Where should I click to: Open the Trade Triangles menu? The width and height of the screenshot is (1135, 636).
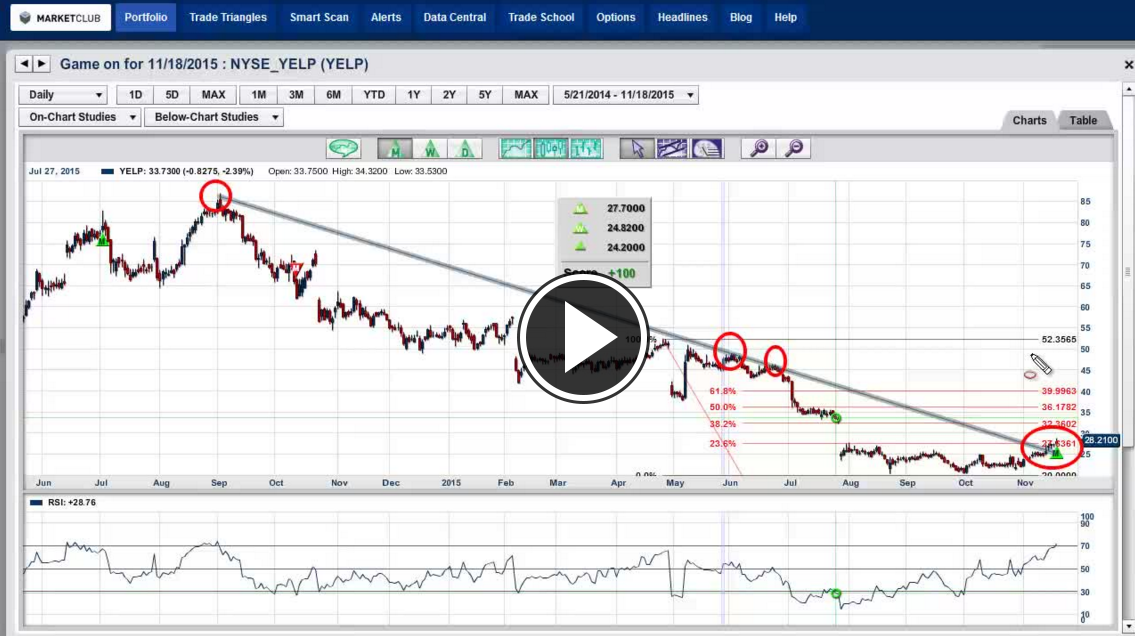tap(228, 17)
